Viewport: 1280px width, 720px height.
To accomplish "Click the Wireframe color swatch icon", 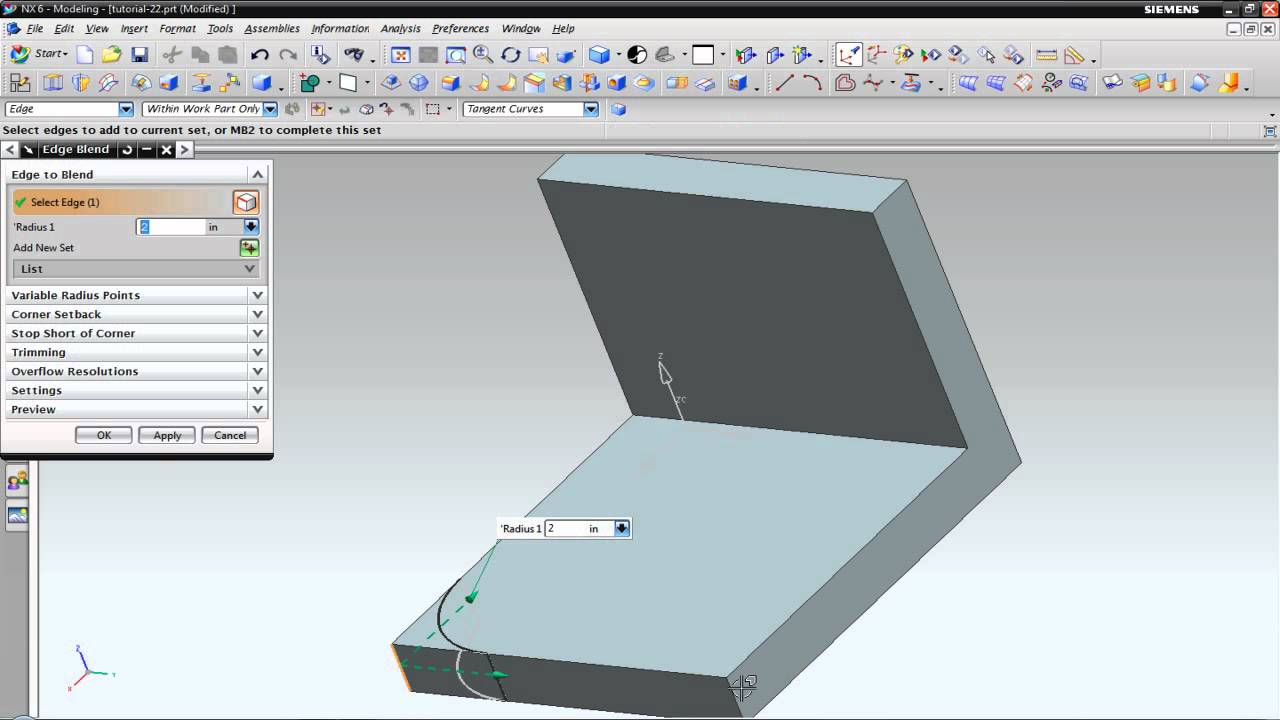I will coord(637,55).
